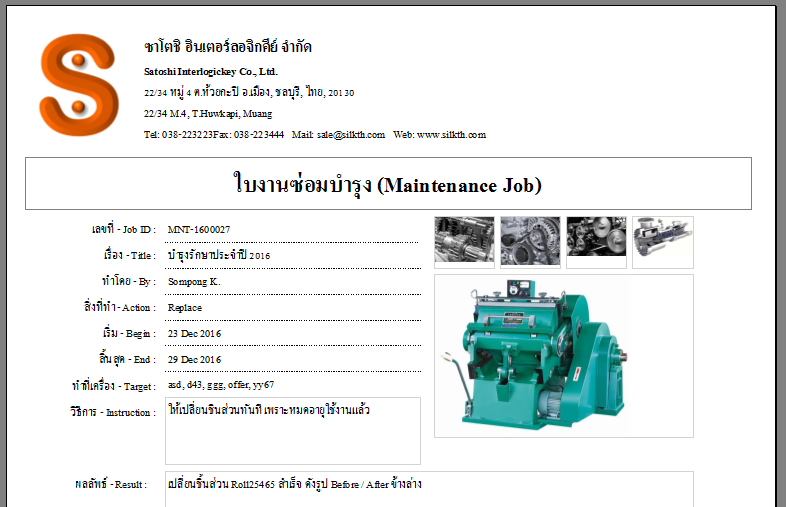Screen dimensions: 786x507
Task: Click the orange S company logo
Action: [x=79, y=84]
